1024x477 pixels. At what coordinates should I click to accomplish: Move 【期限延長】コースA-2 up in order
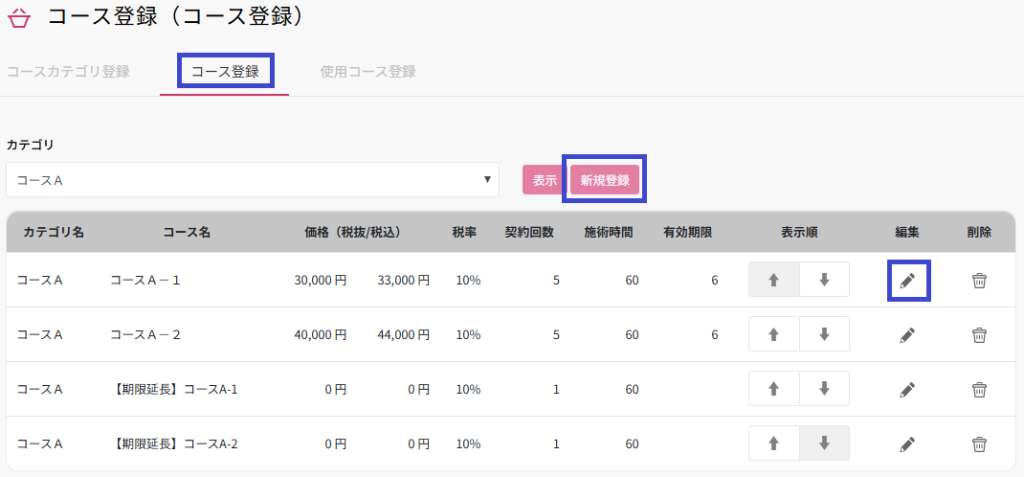[x=774, y=442]
